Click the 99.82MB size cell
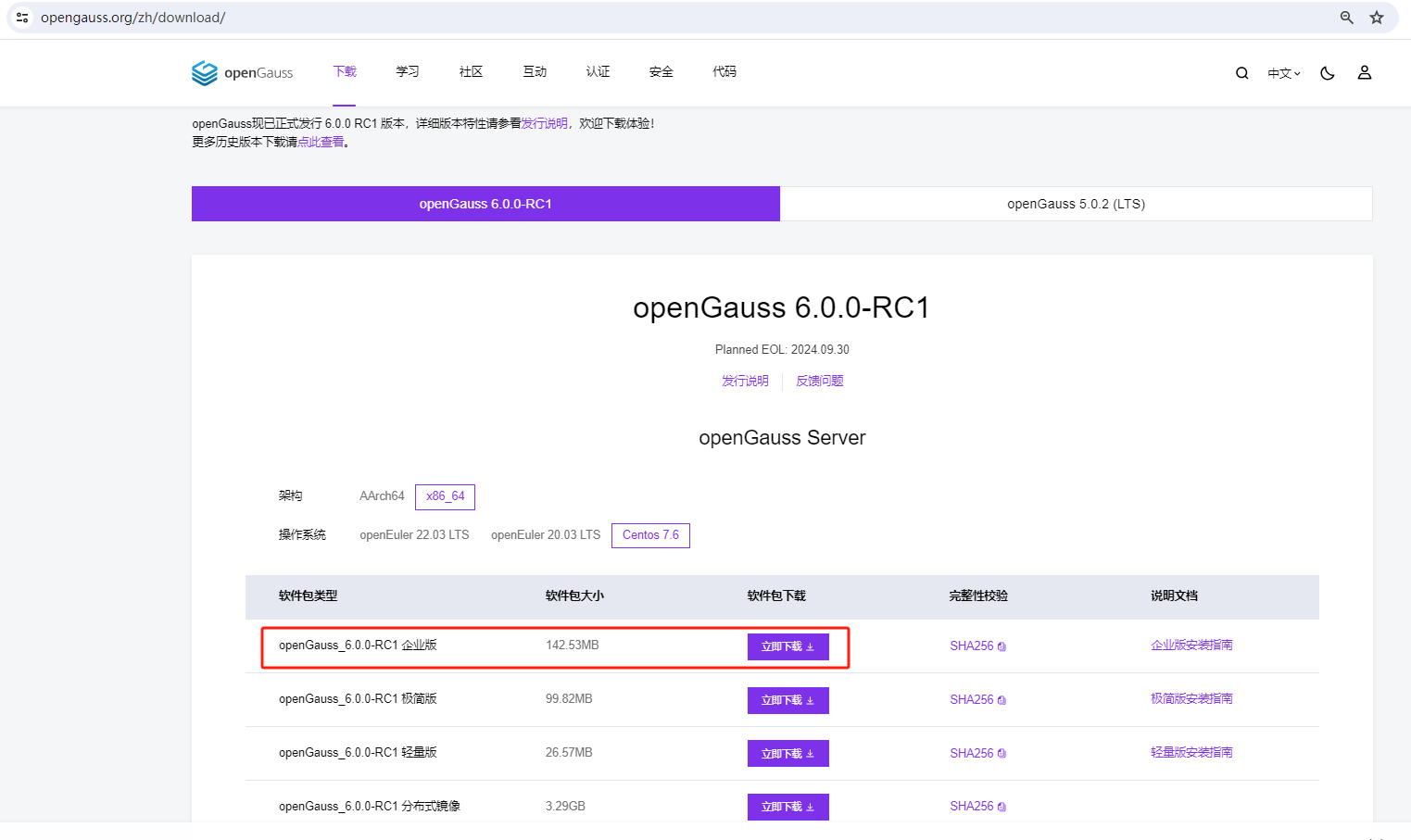Viewport: 1411px width, 840px height. click(x=569, y=698)
